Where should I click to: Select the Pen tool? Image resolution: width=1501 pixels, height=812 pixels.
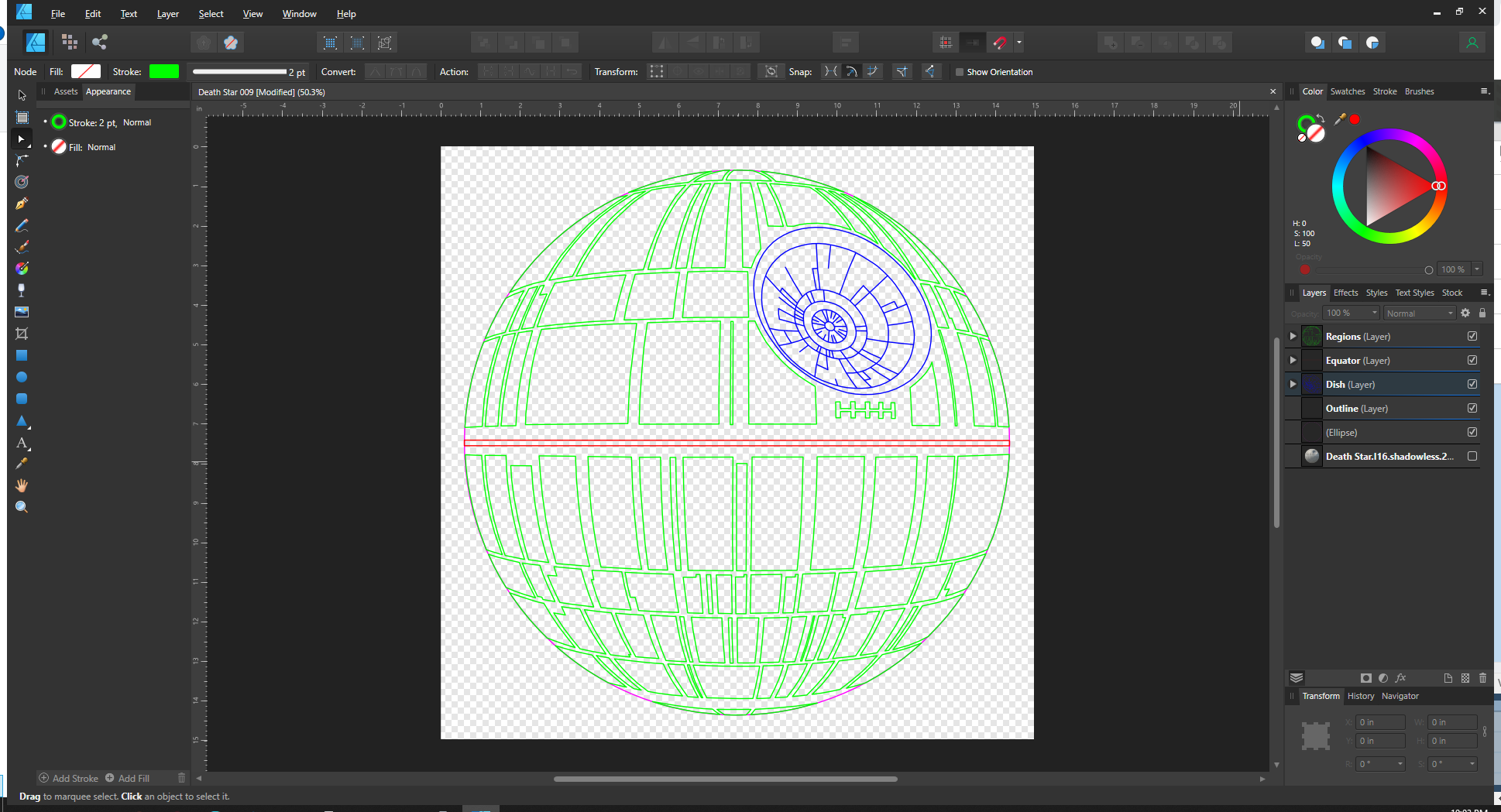pos(22,204)
